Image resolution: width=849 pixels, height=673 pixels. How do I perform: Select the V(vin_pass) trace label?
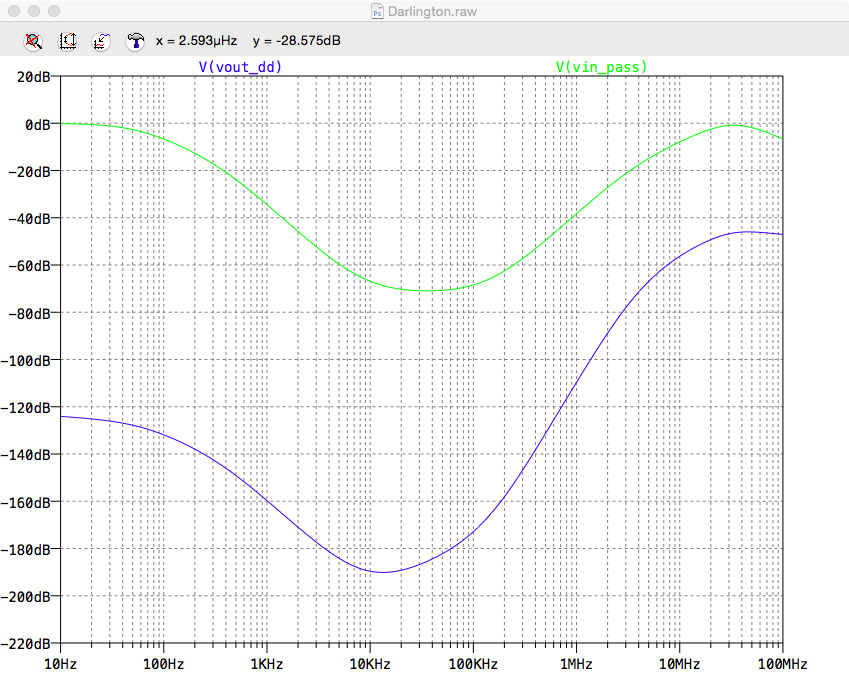point(601,67)
